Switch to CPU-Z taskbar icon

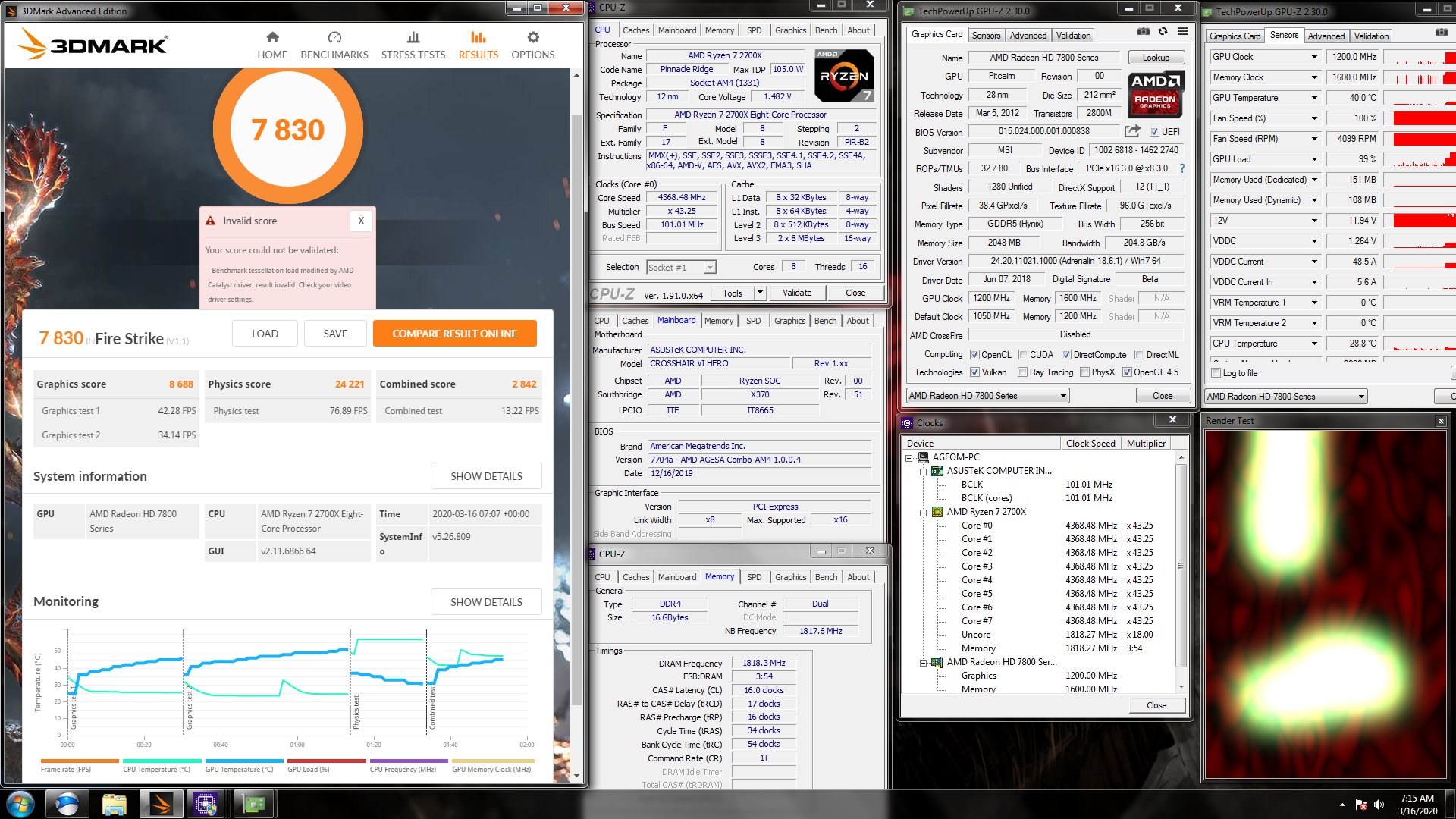click(x=206, y=804)
